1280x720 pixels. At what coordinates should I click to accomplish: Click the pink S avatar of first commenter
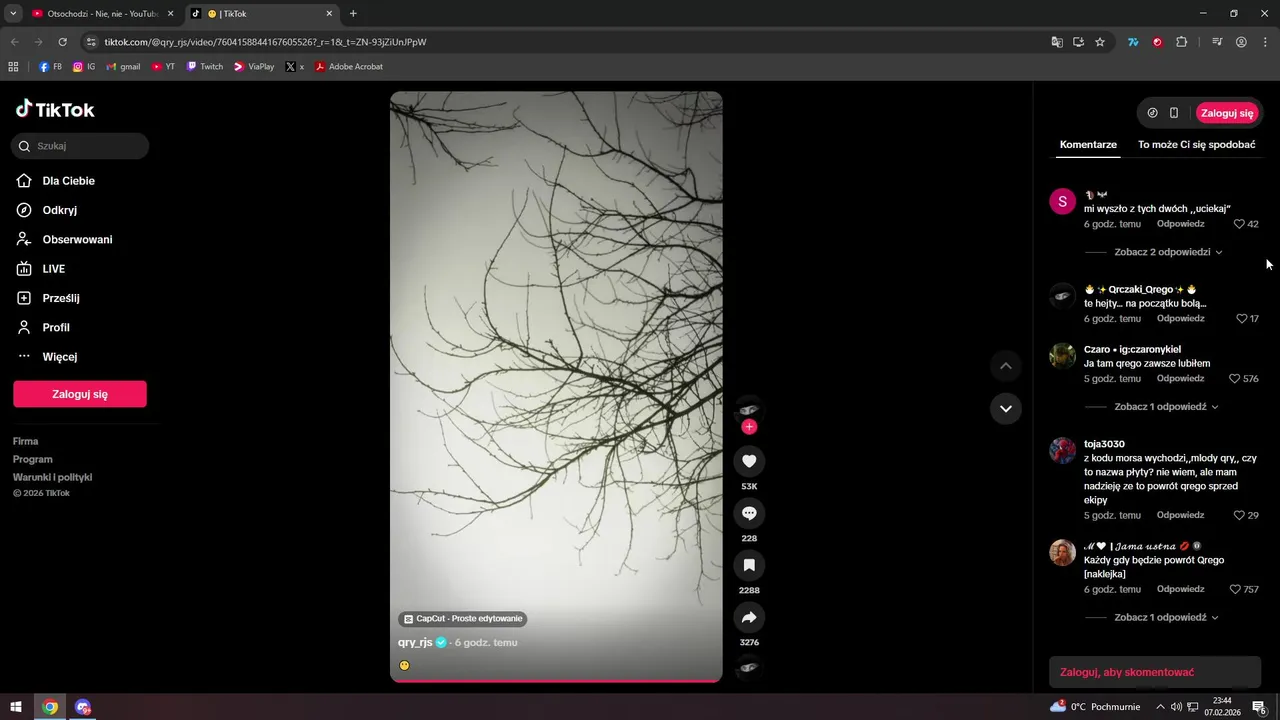click(1062, 201)
